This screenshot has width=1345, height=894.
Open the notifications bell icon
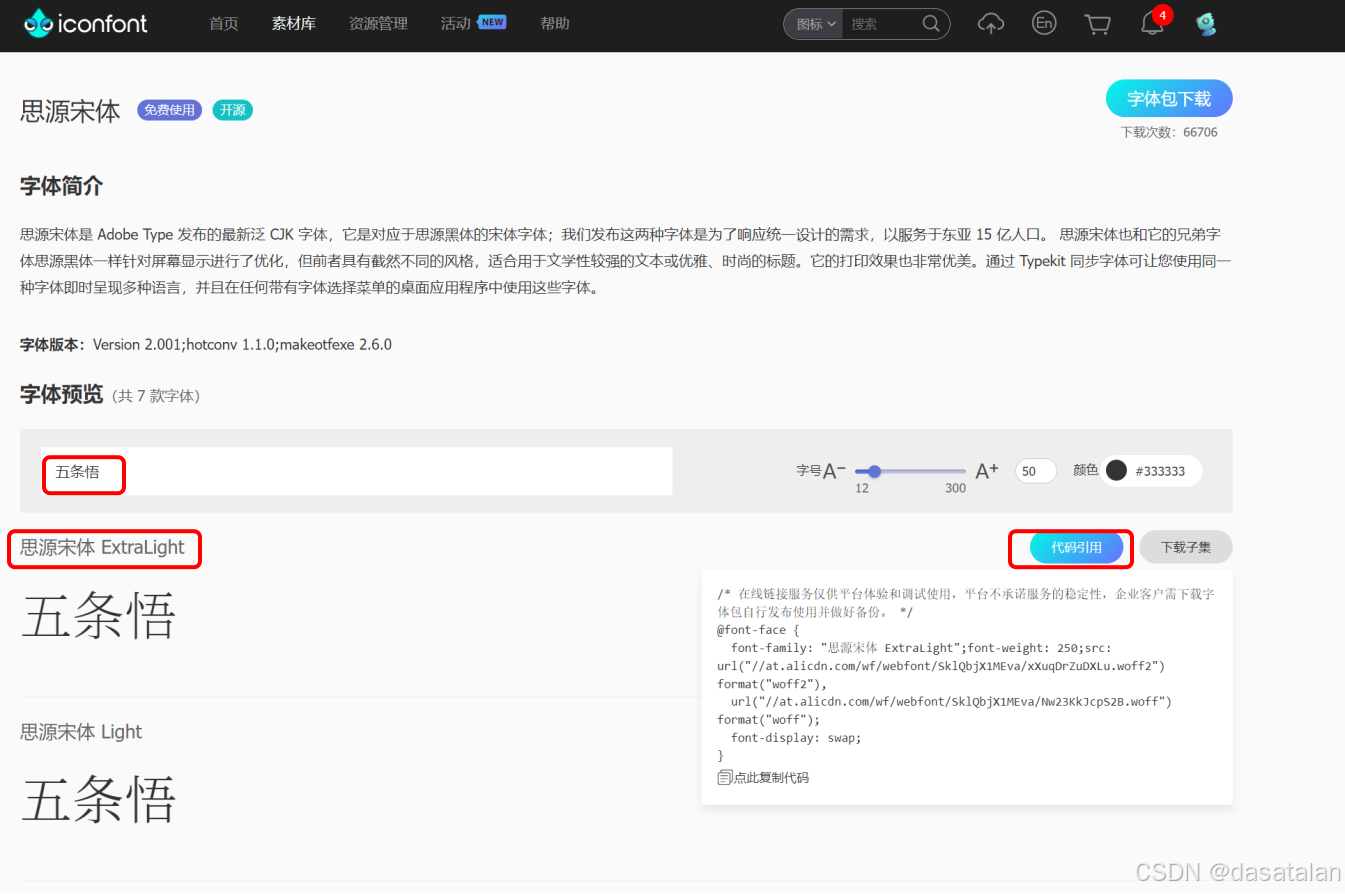click(1152, 24)
